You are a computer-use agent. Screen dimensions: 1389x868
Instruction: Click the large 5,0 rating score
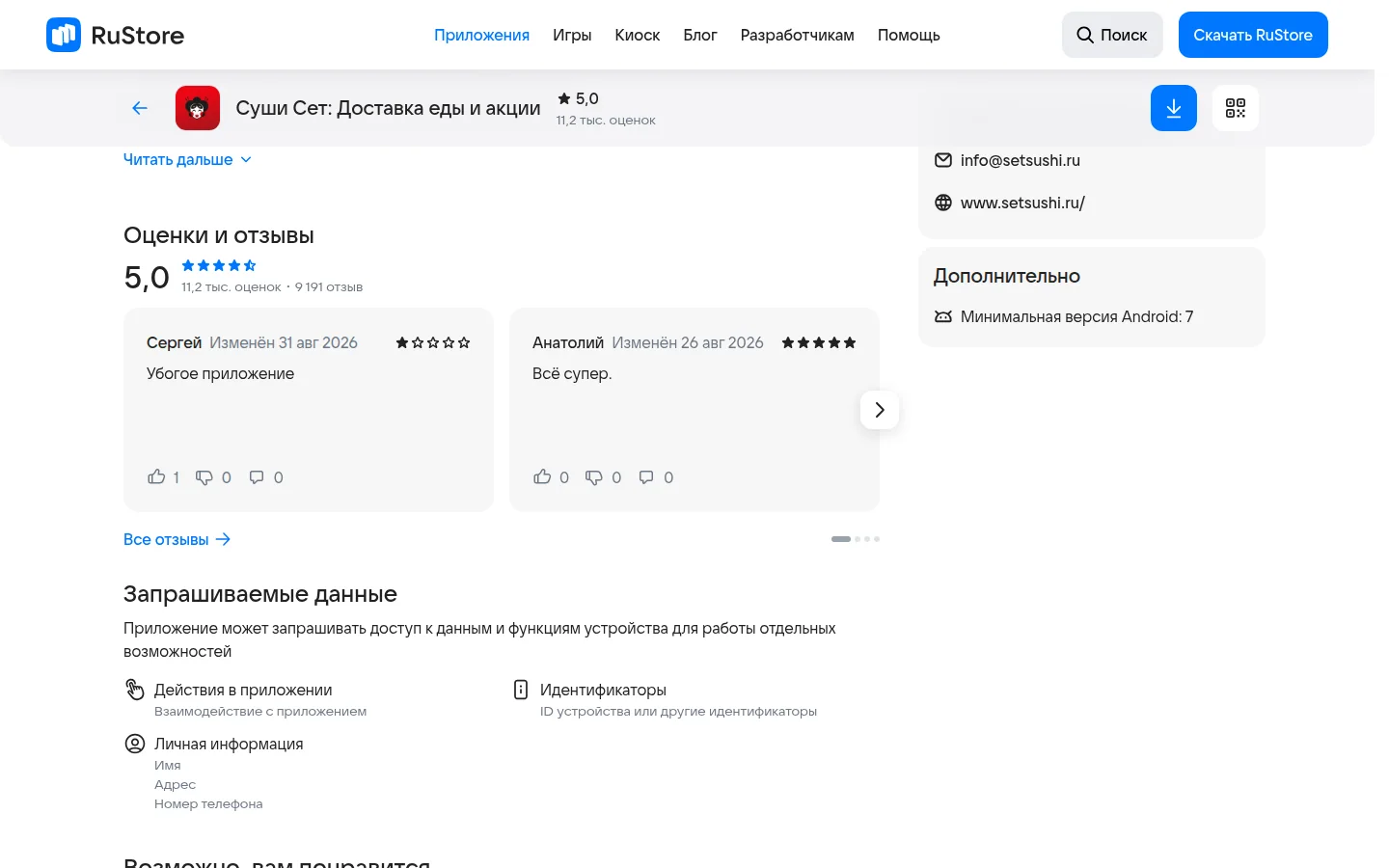tap(147, 278)
